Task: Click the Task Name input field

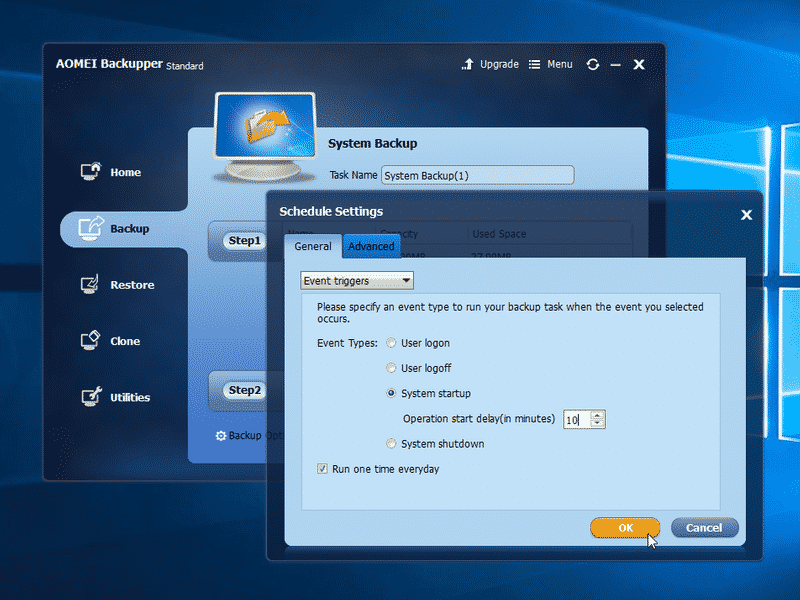Action: point(478,175)
